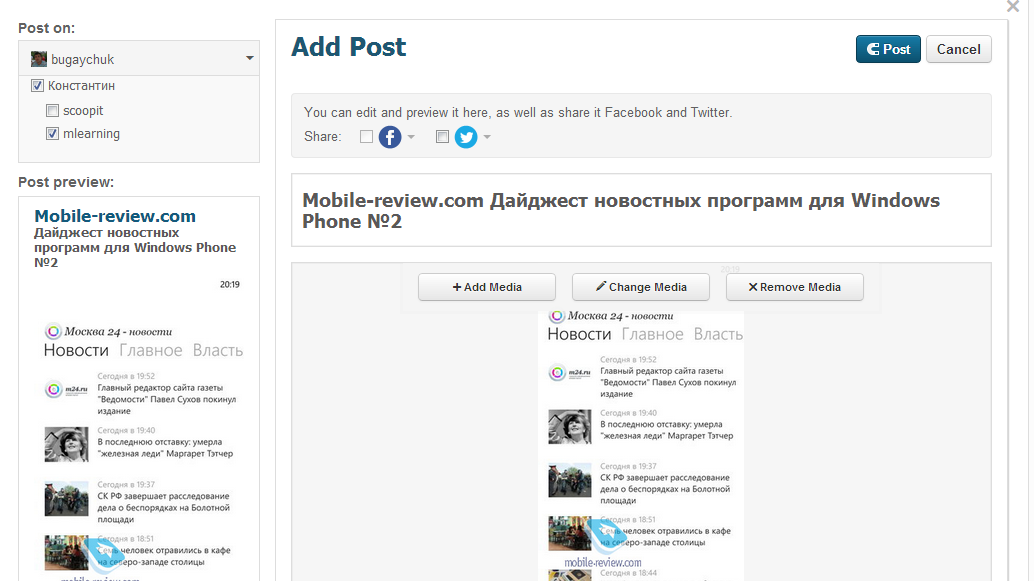Viewport: 1034px width, 581px height.
Task: Toggle the Константин checkbox
Action: click(x=38, y=86)
